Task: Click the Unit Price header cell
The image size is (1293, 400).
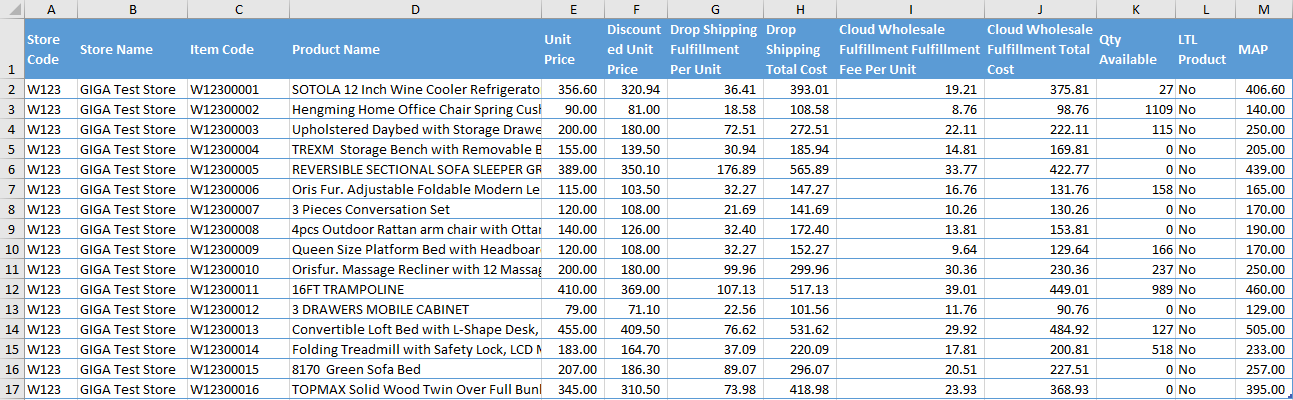Action: [x=572, y=49]
